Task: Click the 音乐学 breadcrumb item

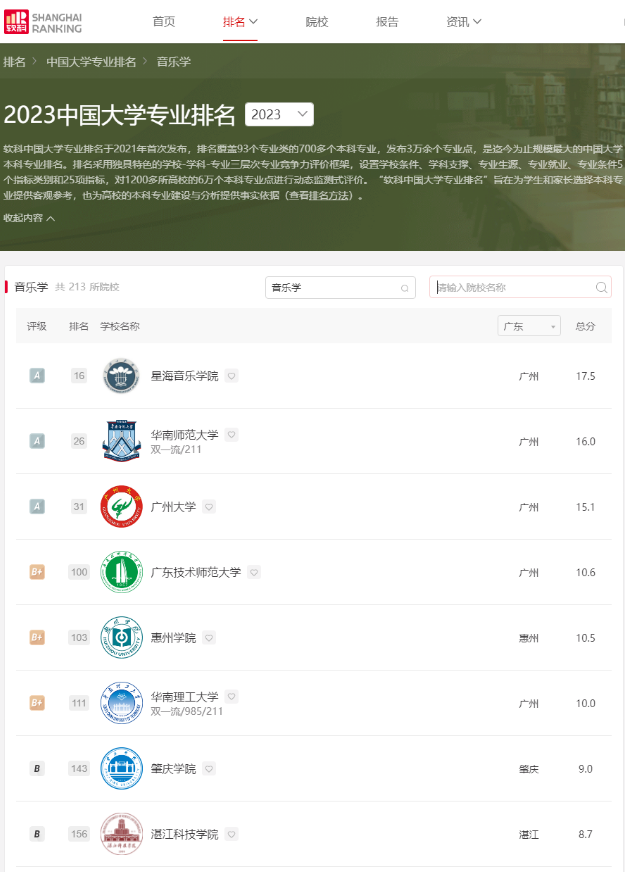Action: [173, 62]
